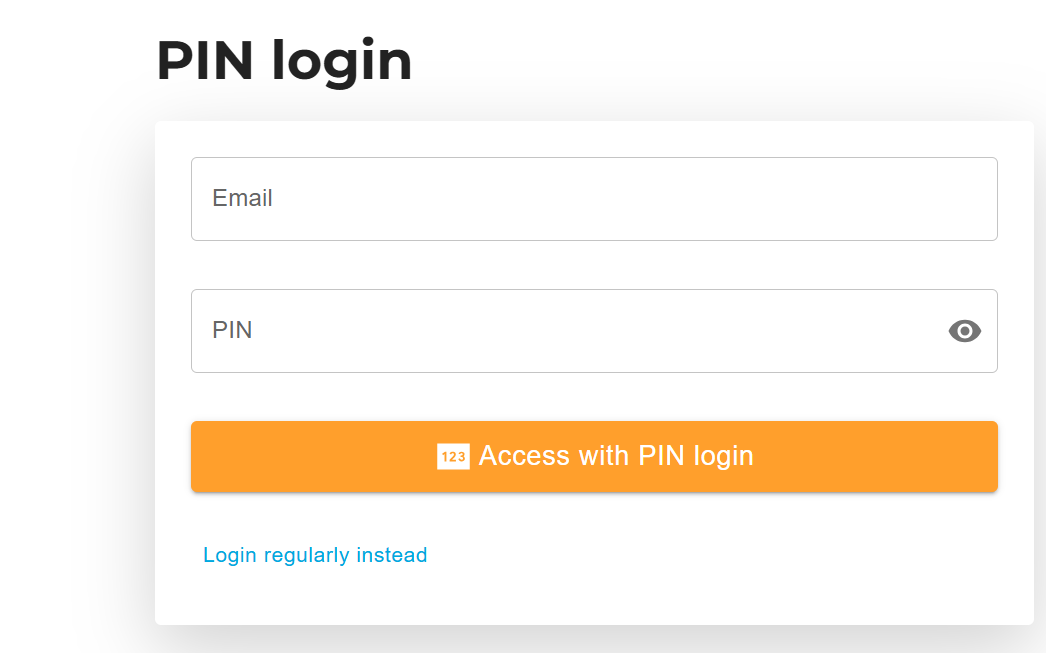The image size is (1046, 653).
Task: Click the word login in the heading
Action: coord(342,63)
